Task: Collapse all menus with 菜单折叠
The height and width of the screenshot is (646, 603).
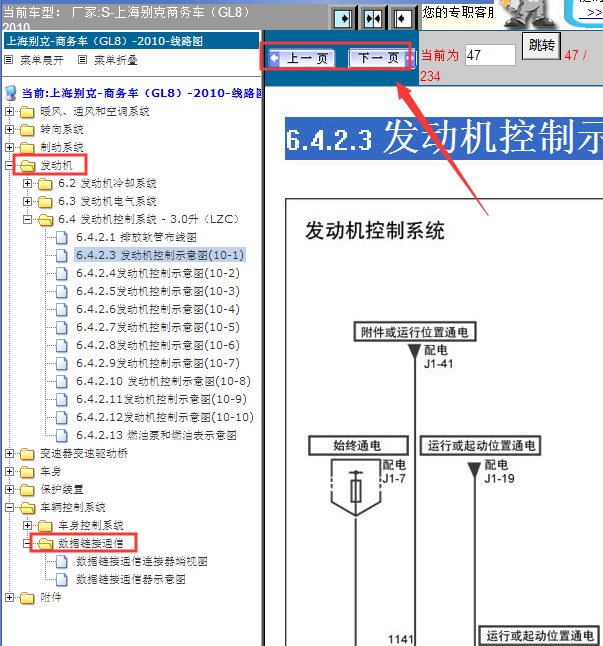Action: [116, 61]
